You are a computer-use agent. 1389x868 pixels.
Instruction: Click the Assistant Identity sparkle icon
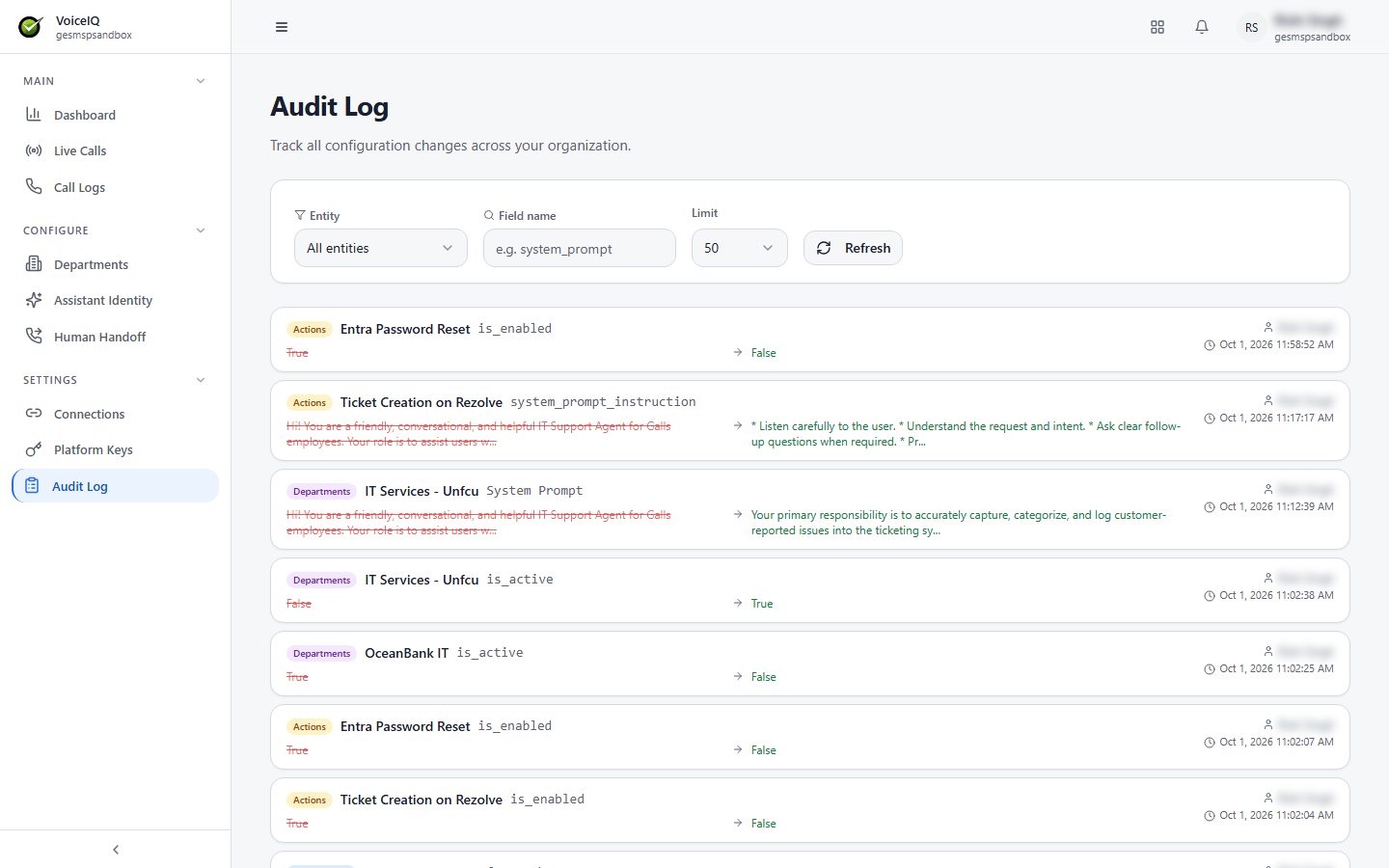(34, 300)
